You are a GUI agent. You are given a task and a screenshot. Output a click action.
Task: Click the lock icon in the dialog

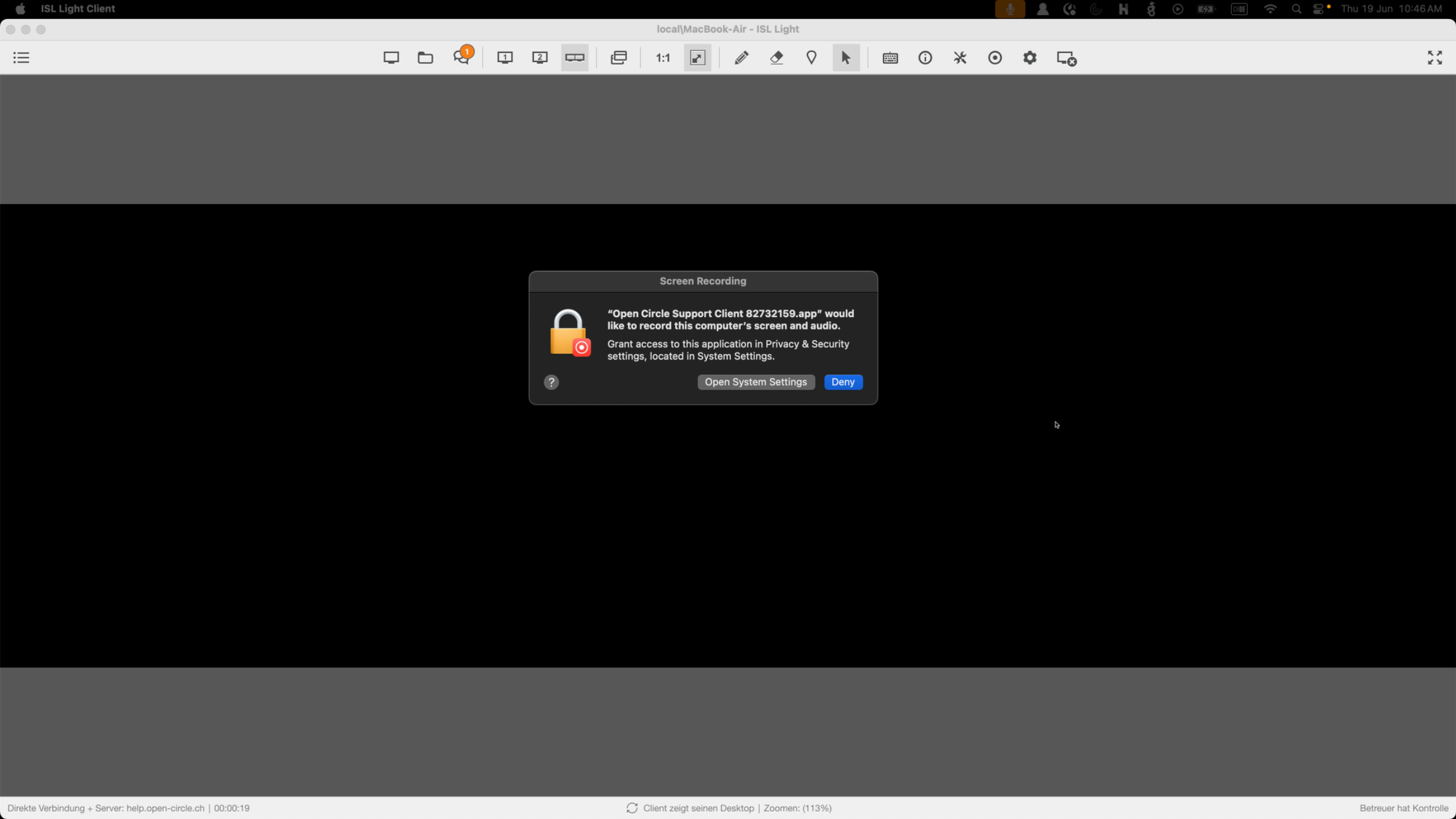click(570, 333)
